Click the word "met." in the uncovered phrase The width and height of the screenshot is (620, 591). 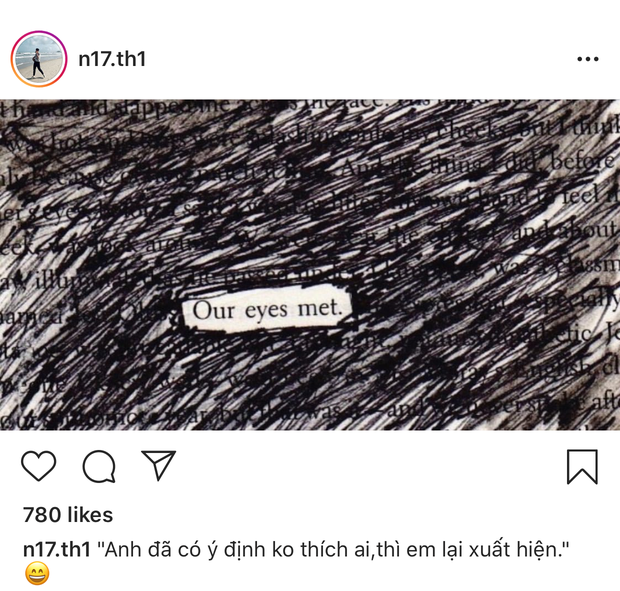click(x=319, y=308)
